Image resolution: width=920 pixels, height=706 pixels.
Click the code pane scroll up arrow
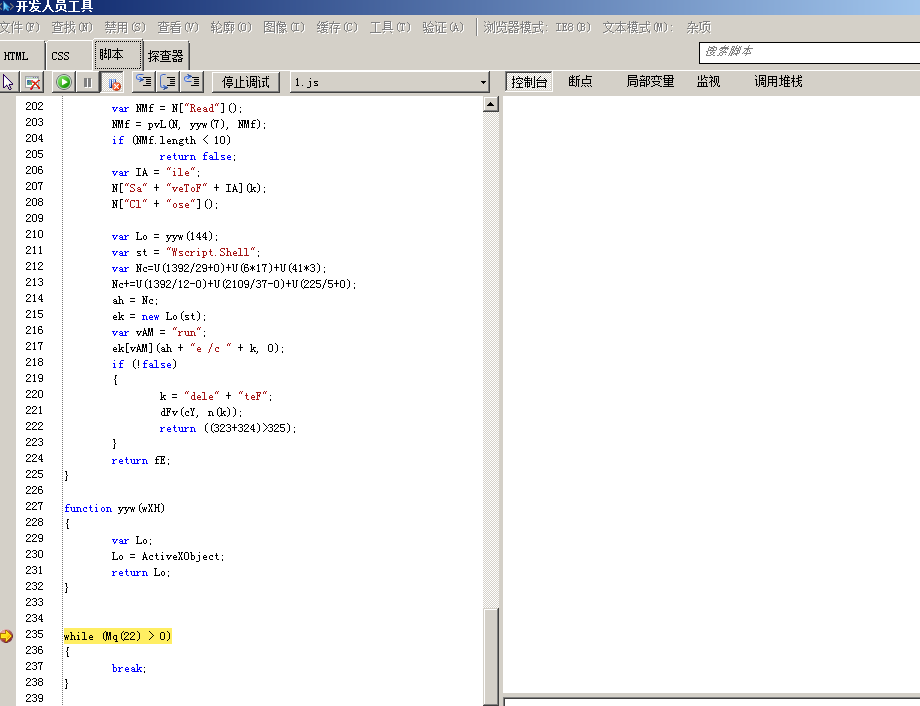[x=491, y=104]
